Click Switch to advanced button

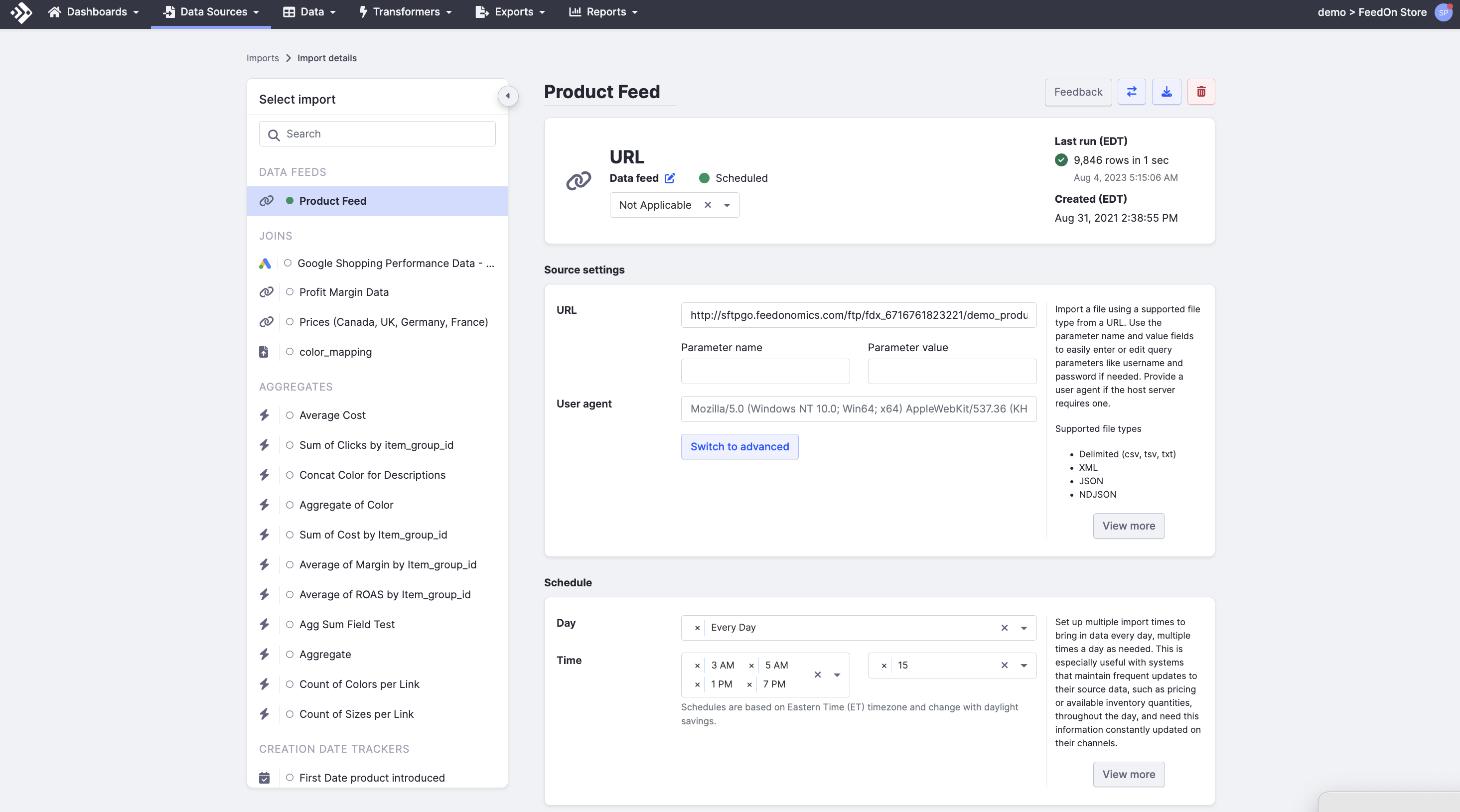[x=739, y=446]
